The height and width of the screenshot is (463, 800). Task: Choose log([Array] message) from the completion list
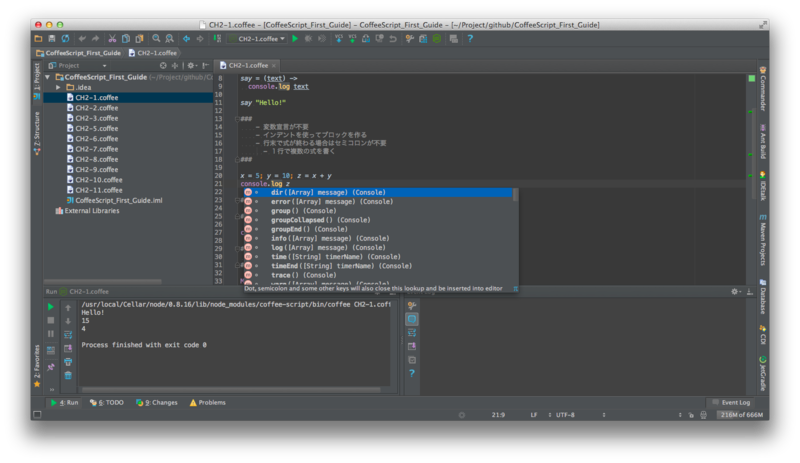click(378, 248)
